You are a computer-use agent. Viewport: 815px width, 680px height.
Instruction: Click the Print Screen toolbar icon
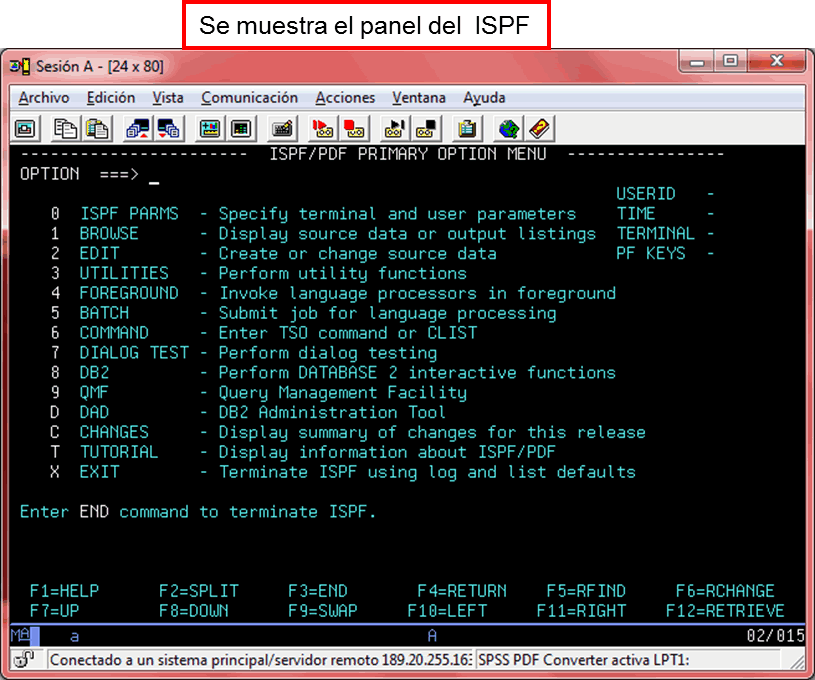(25, 128)
